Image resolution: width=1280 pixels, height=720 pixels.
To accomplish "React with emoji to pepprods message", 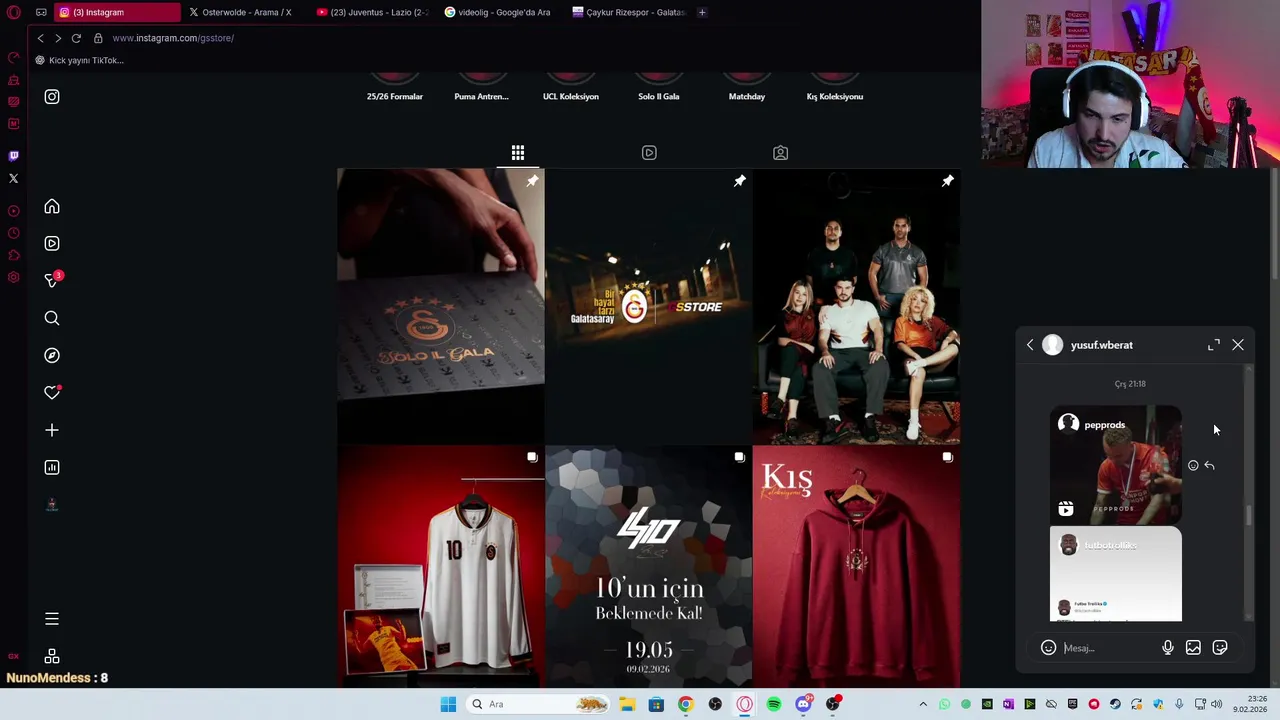I will (1193, 465).
